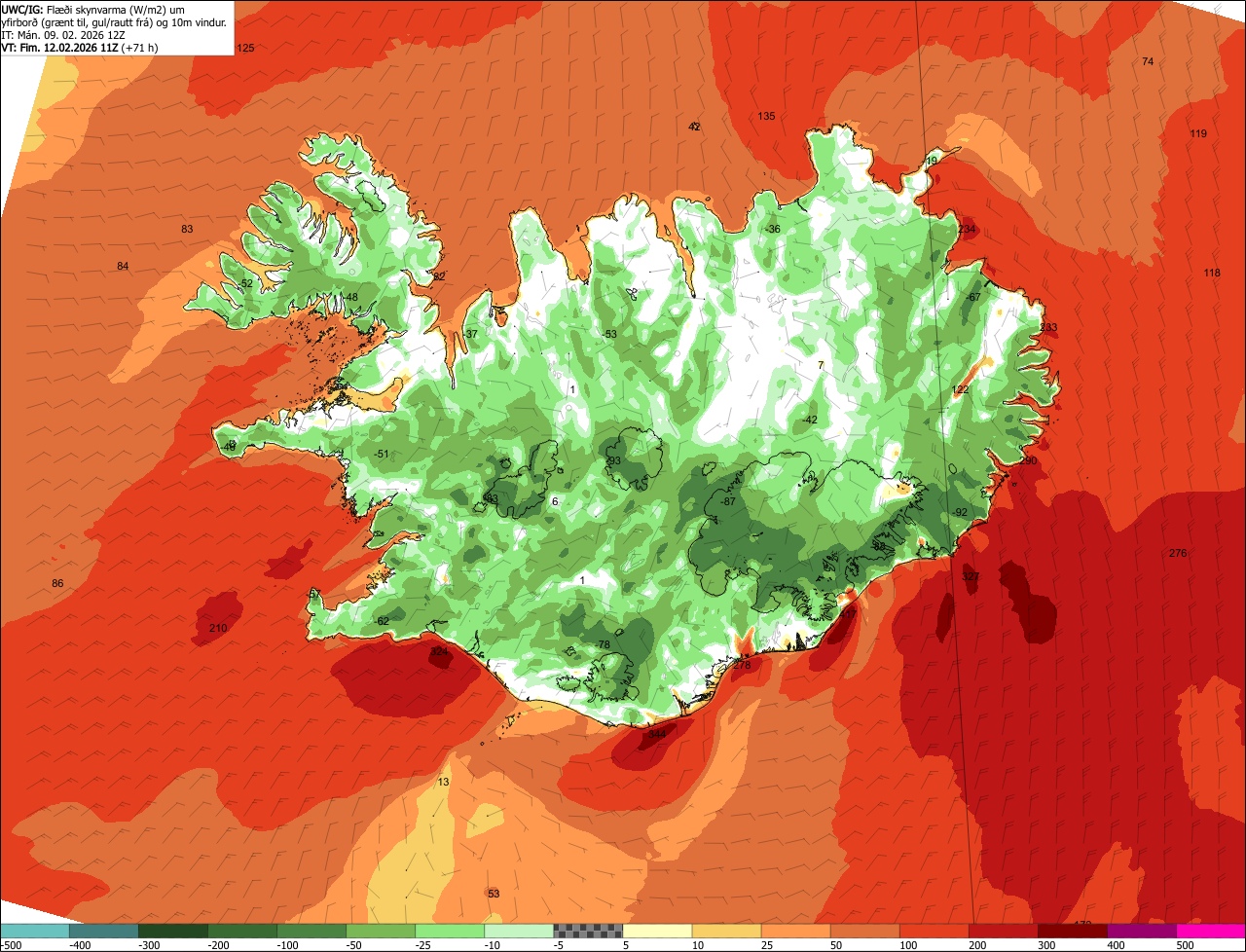Click the -37 value on land

(x=471, y=334)
